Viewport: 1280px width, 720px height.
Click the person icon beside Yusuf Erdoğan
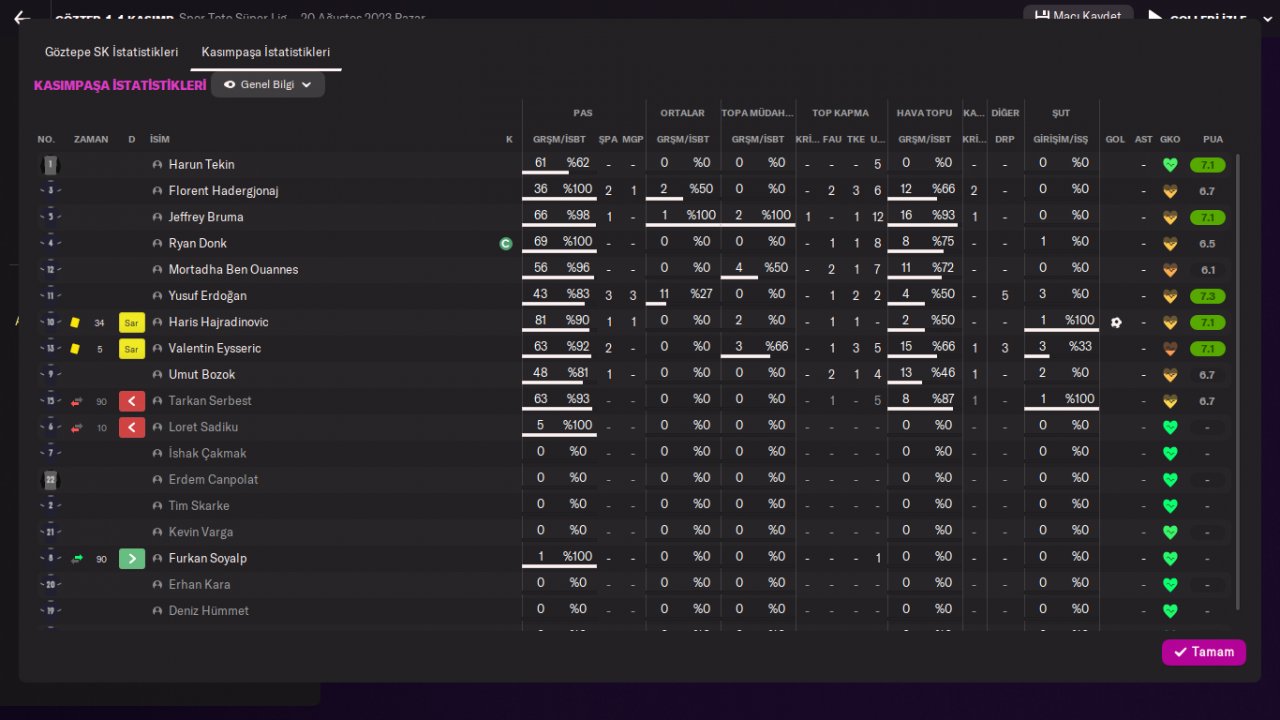coord(157,296)
